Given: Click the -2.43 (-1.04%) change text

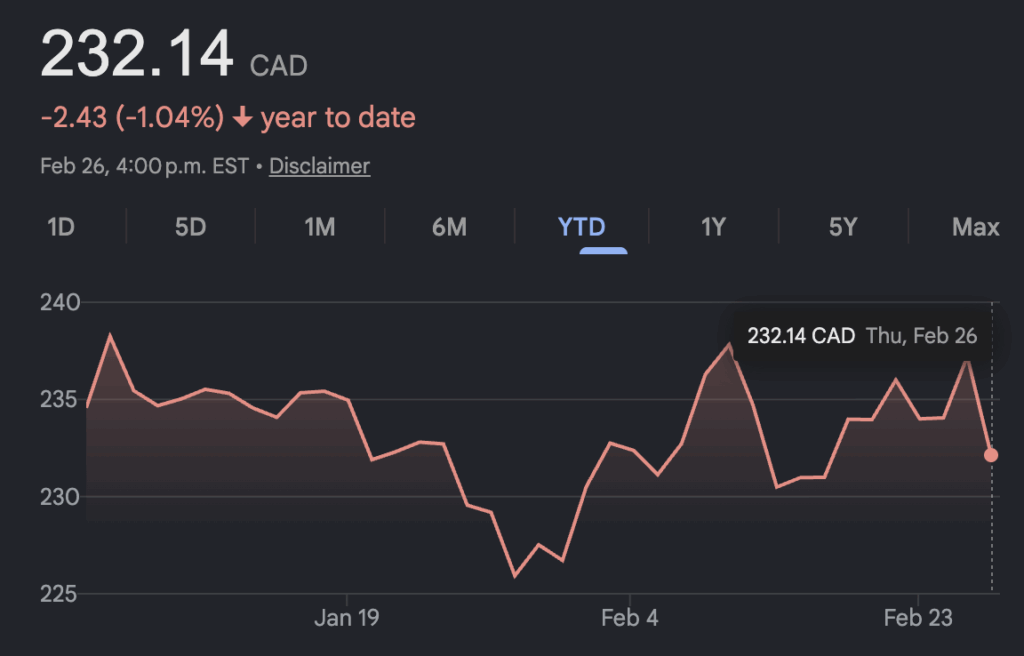Looking at the screenshot, I should tap(132, 118).
